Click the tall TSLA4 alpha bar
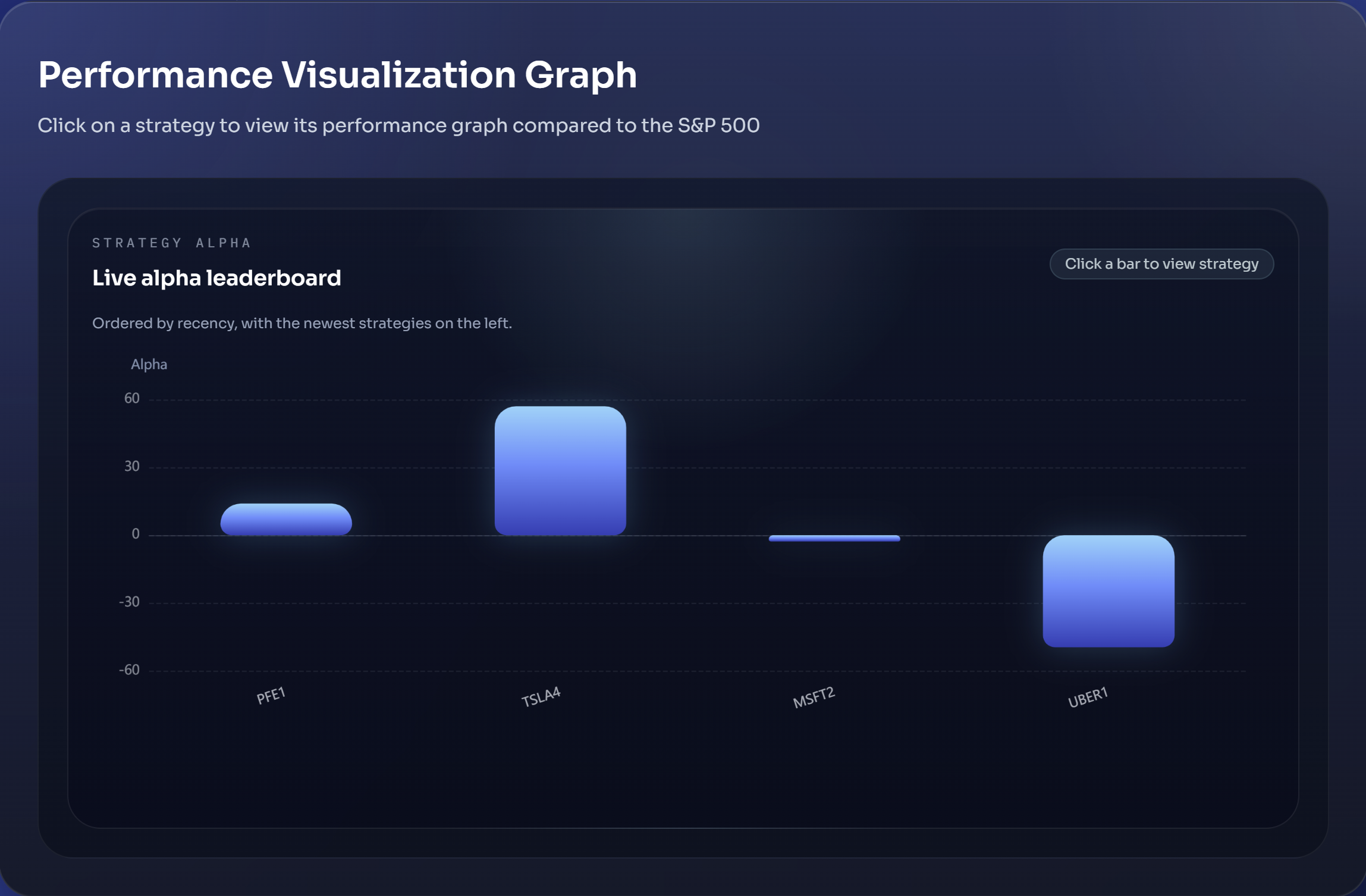1366x896 pixels. pyautogui.click(x=560, y=471)
